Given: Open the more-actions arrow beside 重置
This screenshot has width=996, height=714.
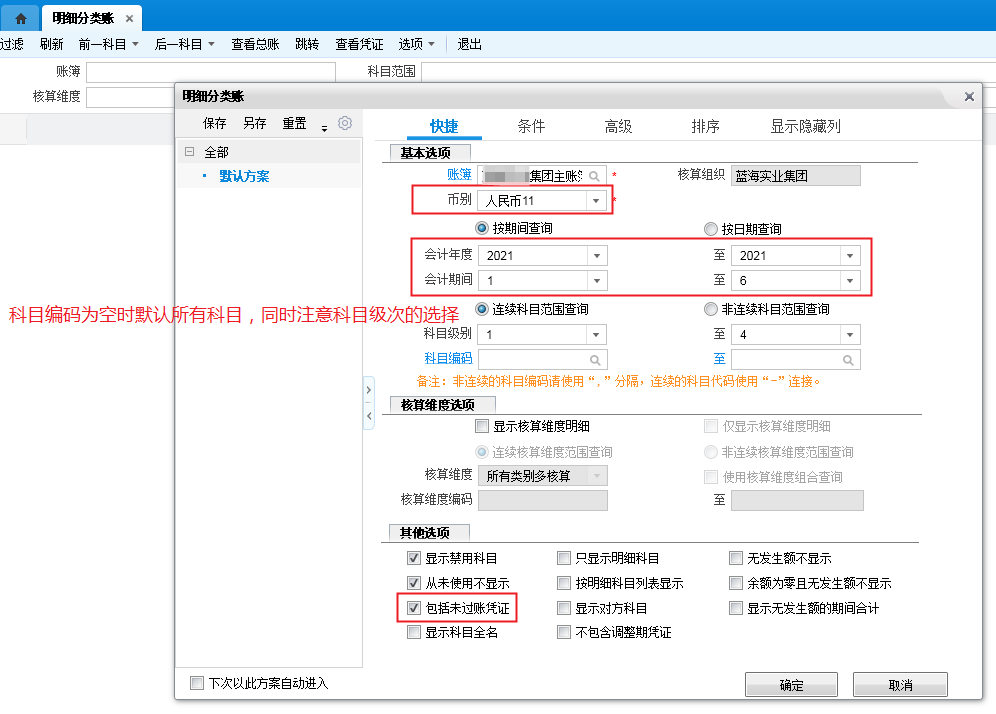Looking at the screenshot, I should click(324, 128).
